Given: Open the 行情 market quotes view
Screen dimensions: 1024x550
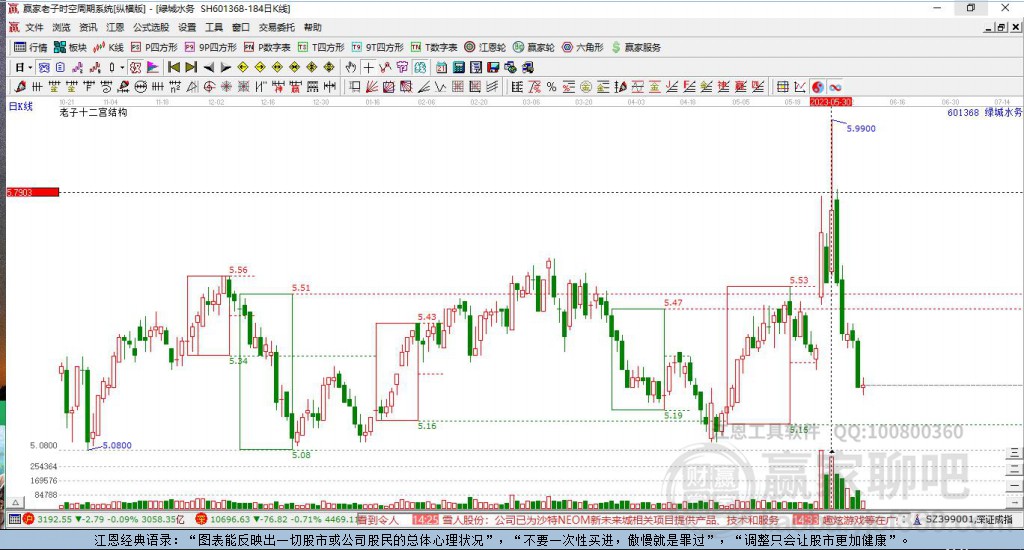Looking at the screenshot, I should 30,47.
